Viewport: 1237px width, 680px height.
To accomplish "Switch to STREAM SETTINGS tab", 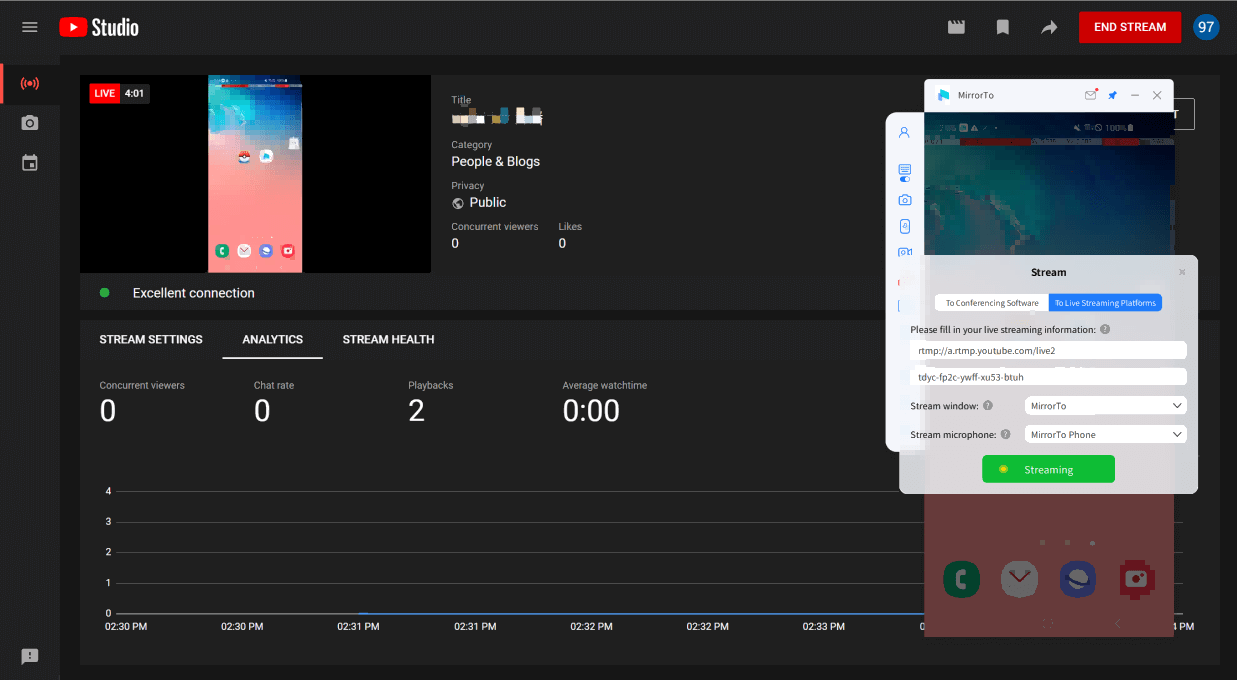I will pyautogui.click(x=151, y=340).
